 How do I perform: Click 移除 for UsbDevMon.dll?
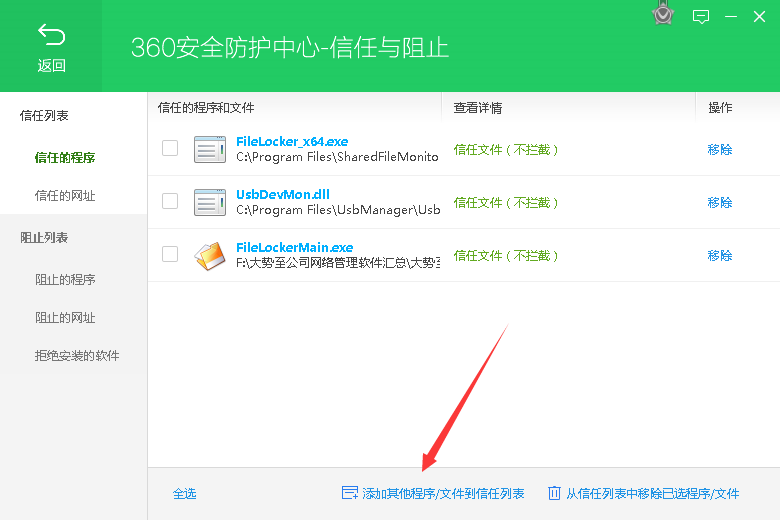pyautogui.click(x=720, y=203)
